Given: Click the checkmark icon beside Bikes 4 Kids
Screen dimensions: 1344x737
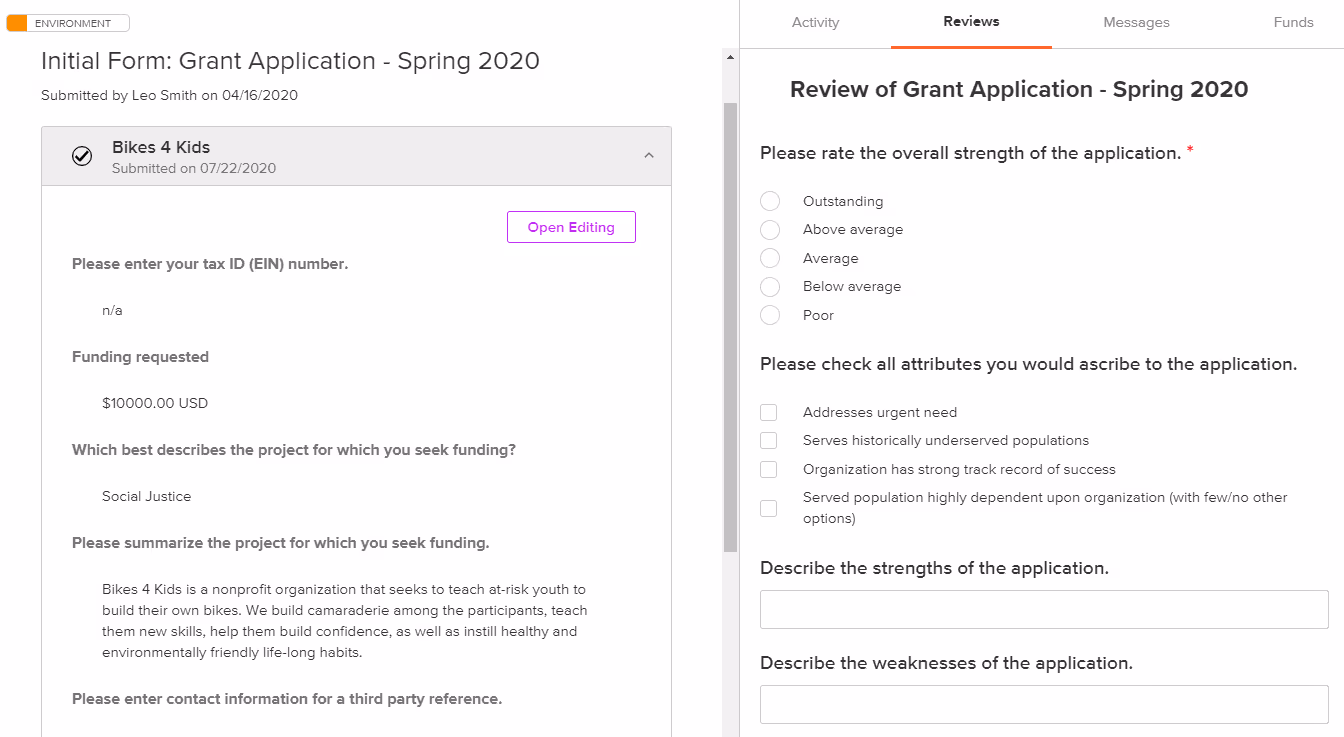Looking at the screenshot, I should [x=82, y=156].
